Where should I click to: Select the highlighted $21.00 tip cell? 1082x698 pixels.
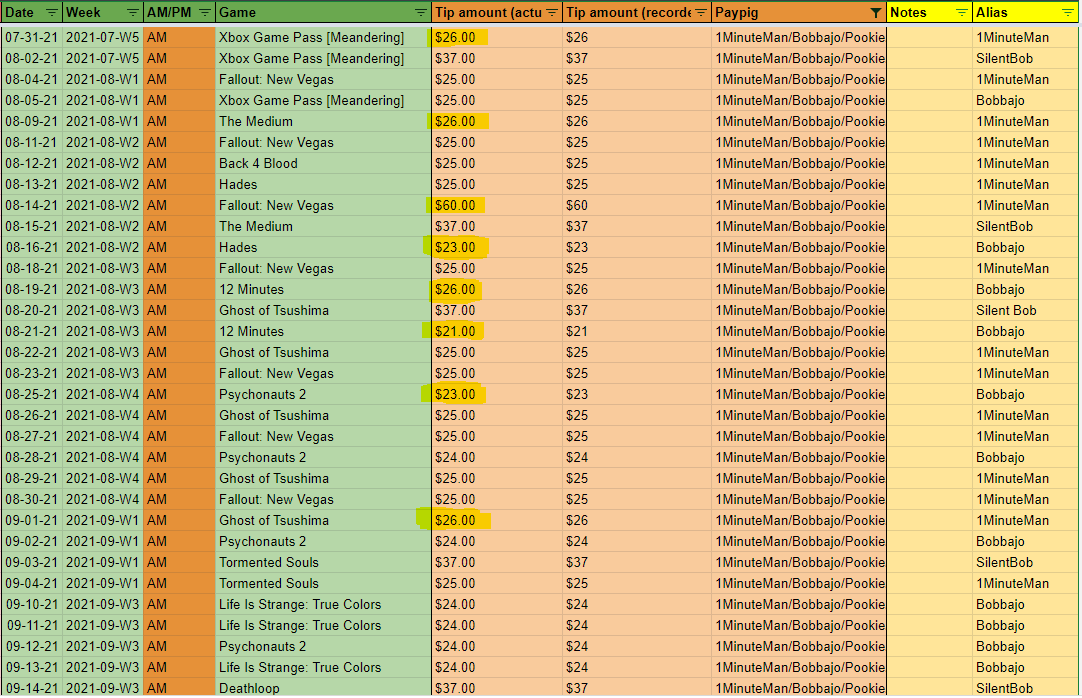tap(497, 332)
